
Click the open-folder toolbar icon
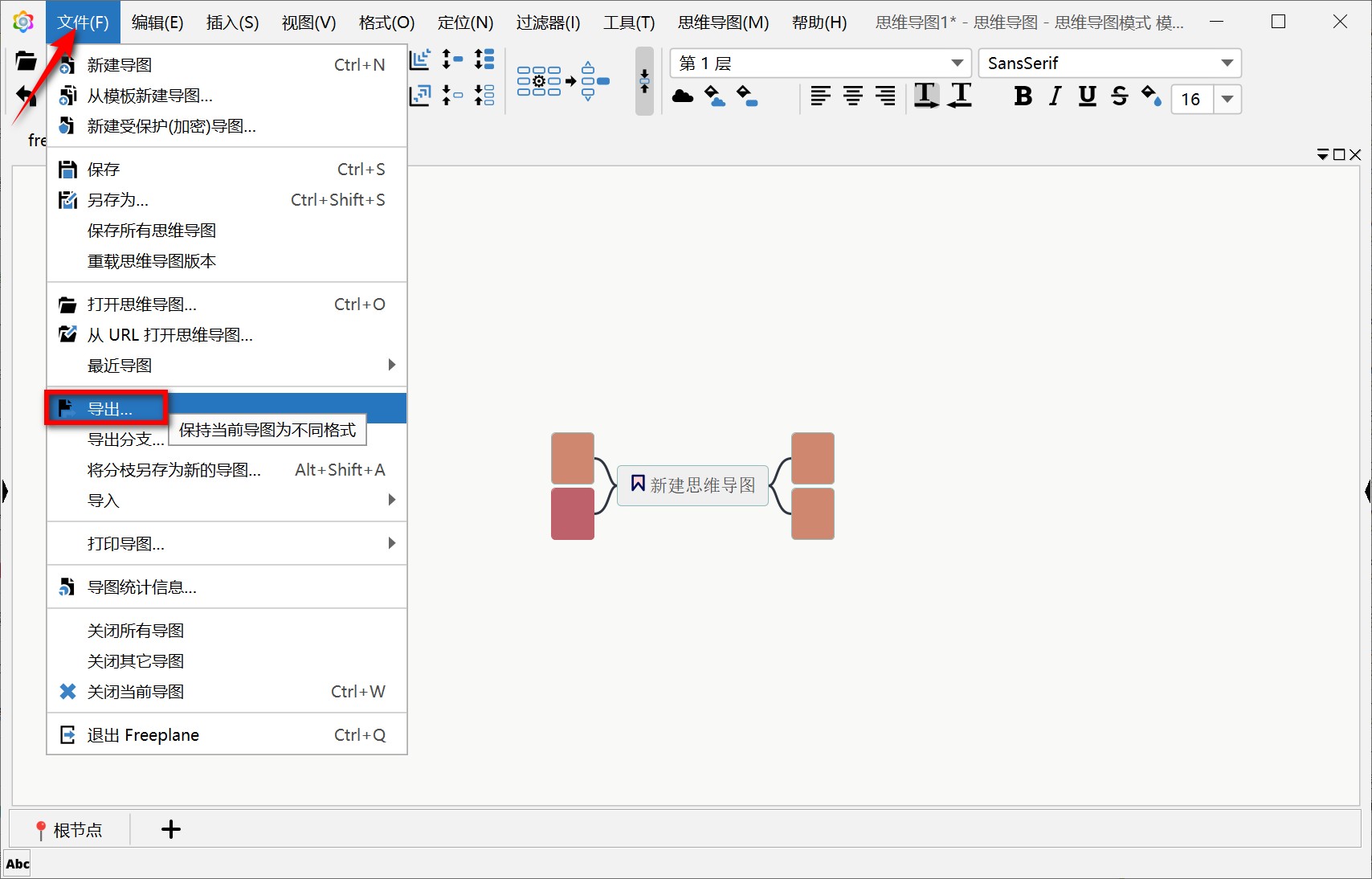click(x=26, y=61)
